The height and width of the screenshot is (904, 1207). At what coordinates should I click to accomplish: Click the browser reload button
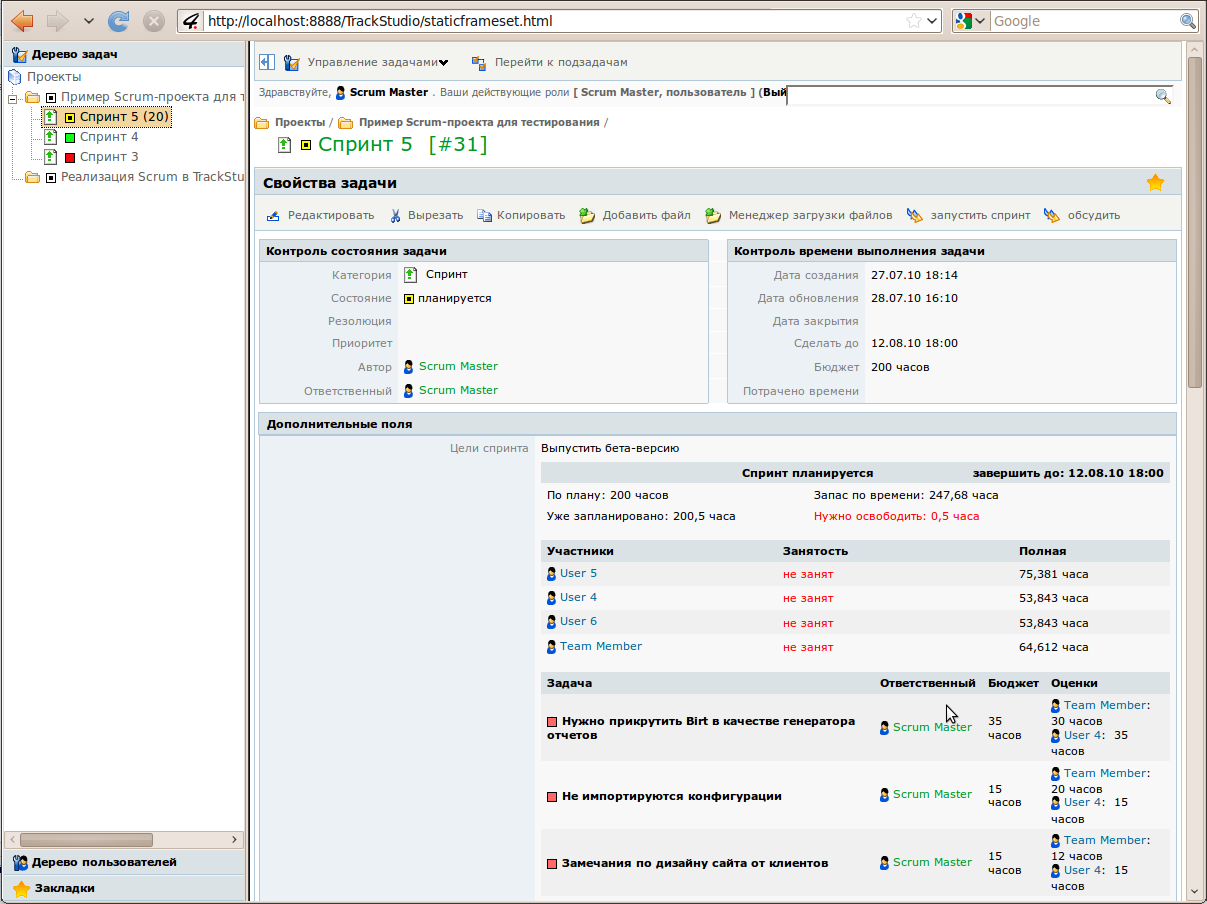coord(119,21)
